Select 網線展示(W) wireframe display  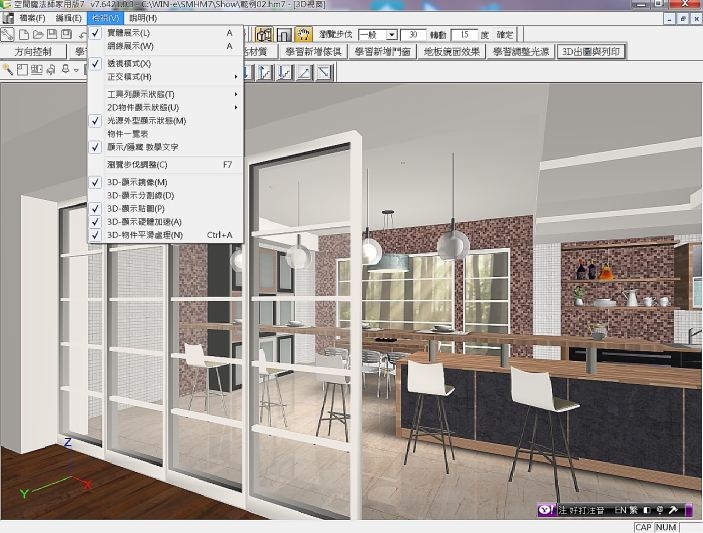tap(166, 46)
